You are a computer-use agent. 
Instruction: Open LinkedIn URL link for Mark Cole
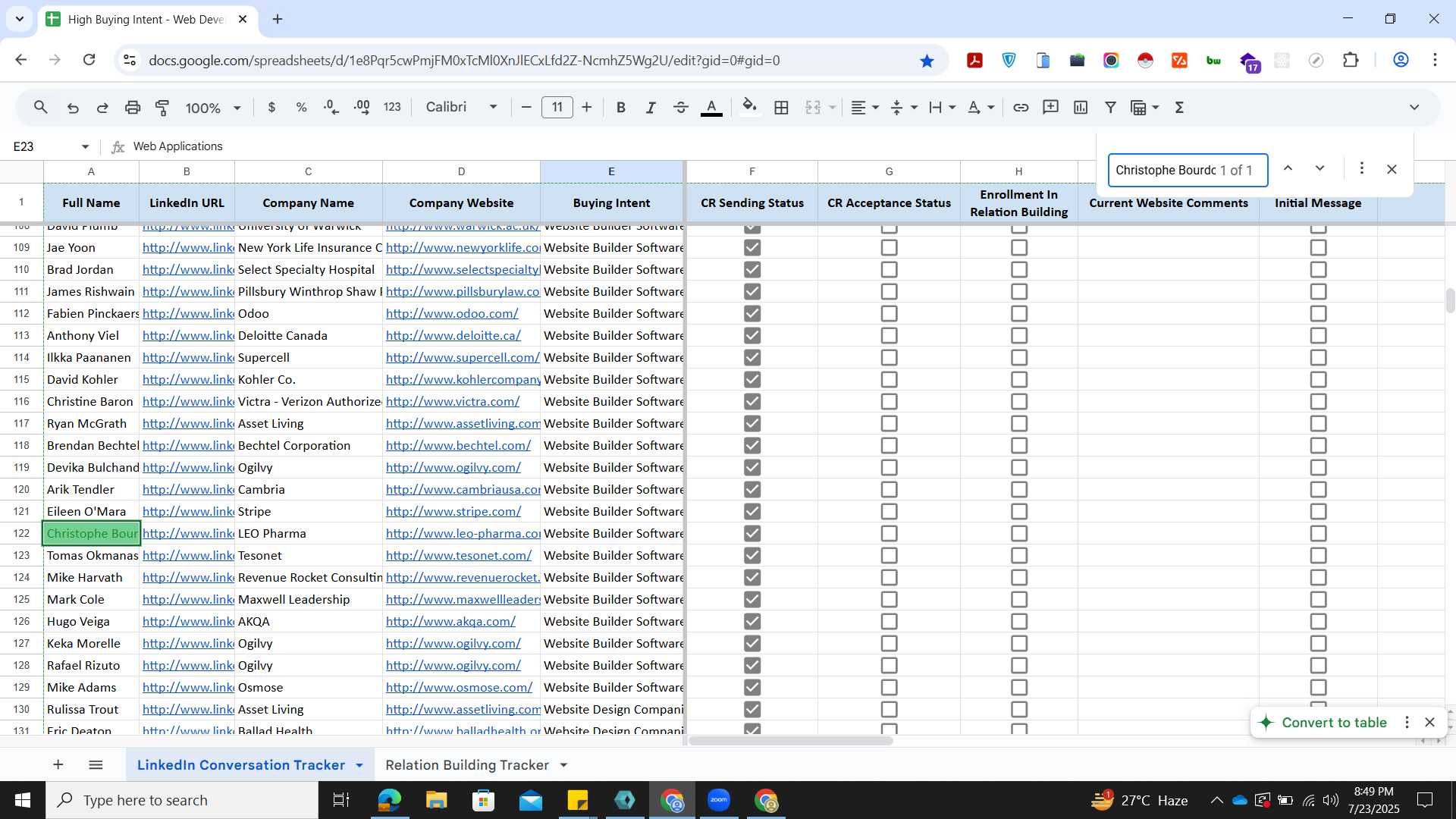[188, 599]
